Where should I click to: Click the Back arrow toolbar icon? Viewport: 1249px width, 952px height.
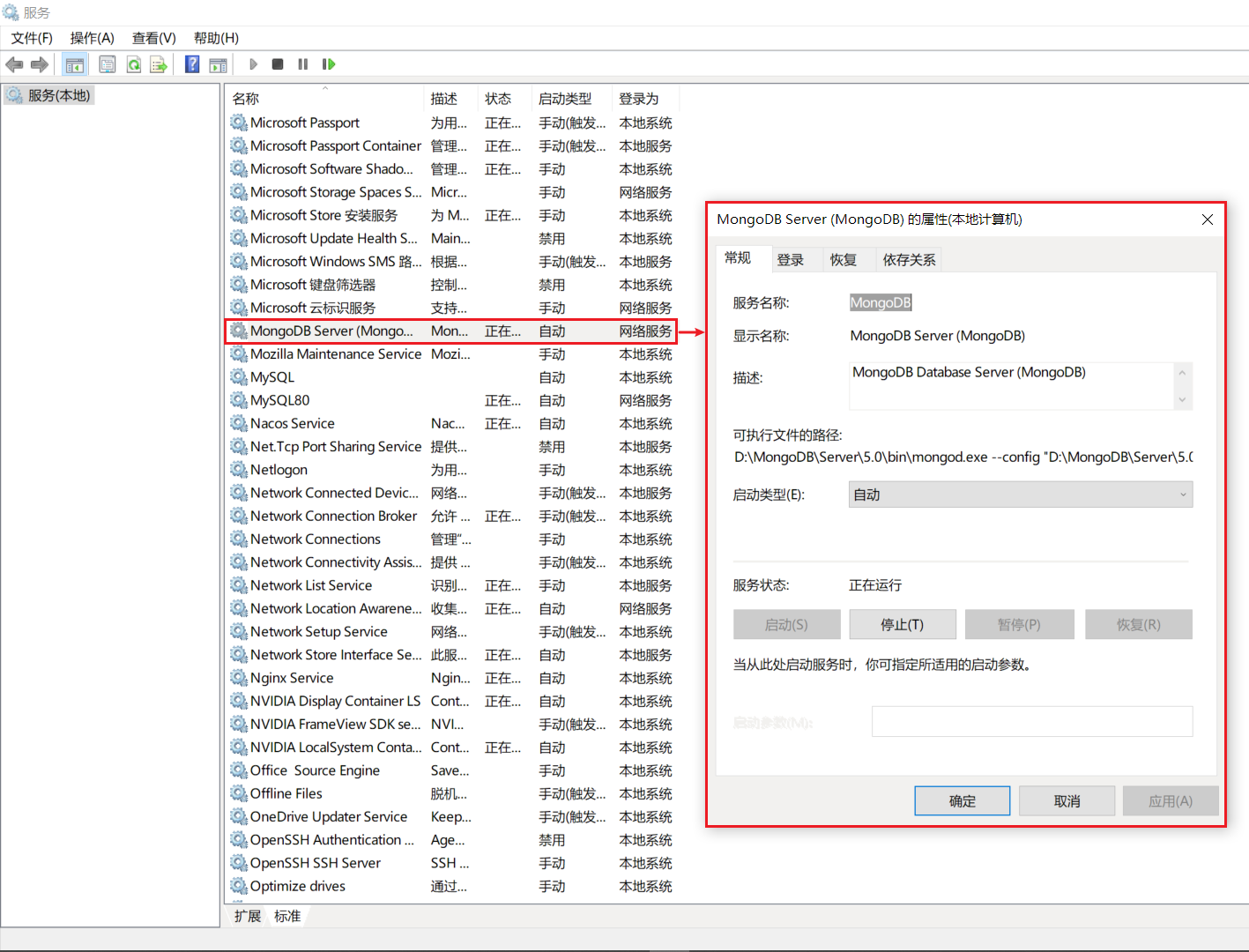tap(14, 64)
